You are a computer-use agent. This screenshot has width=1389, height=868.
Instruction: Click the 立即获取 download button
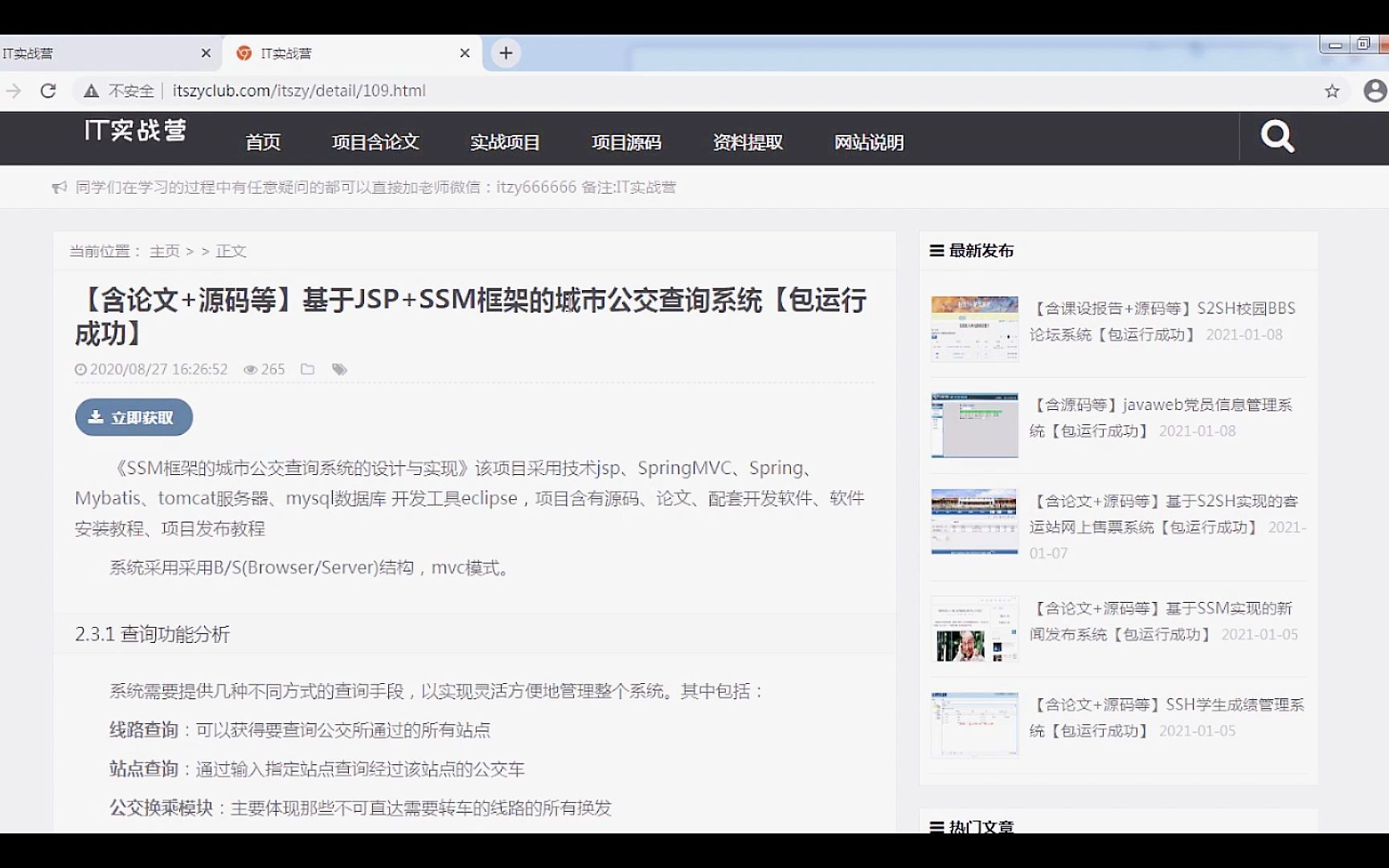[134, 417]
